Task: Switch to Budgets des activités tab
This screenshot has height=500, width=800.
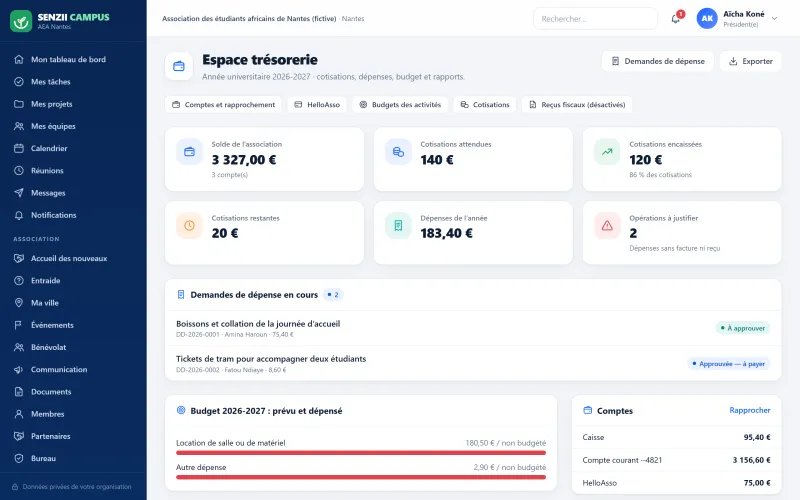Action: [x=400, y=105]
